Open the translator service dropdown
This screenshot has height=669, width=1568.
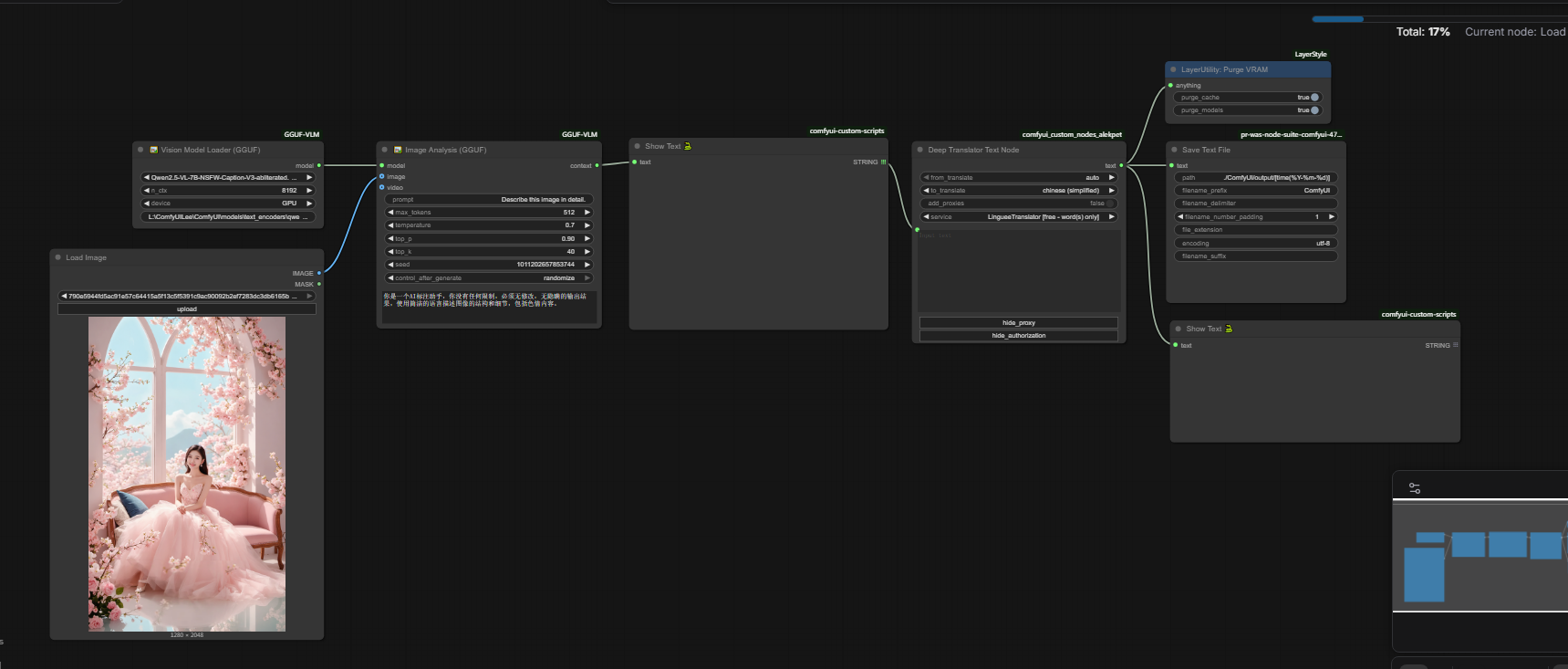[1019, 217]
